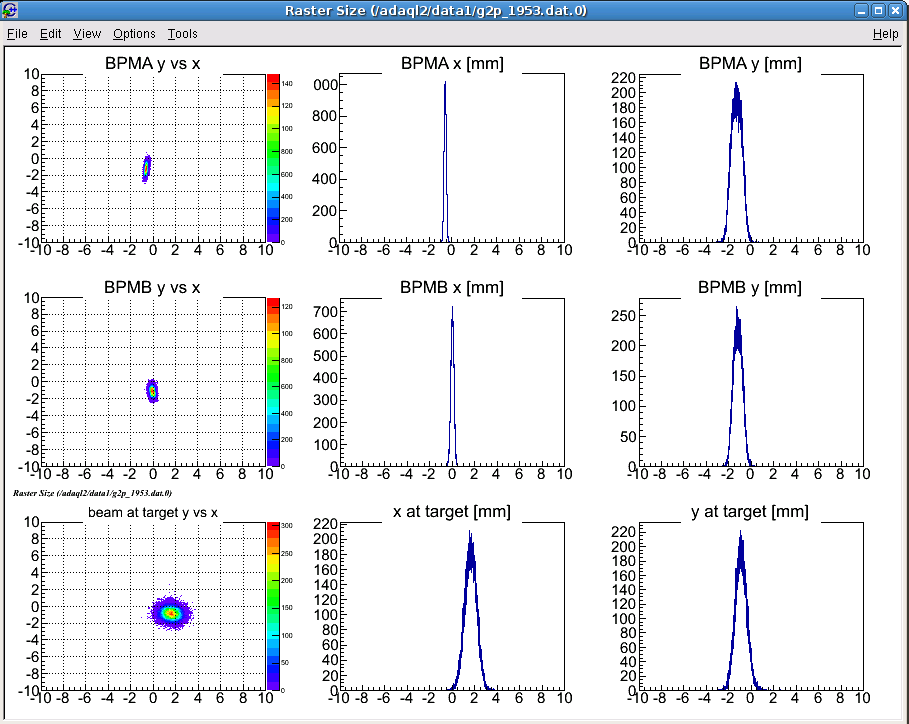The image size is (909, 724).
Task: Click the BPMB x histogram peak
Action: [x=452, y=385]
